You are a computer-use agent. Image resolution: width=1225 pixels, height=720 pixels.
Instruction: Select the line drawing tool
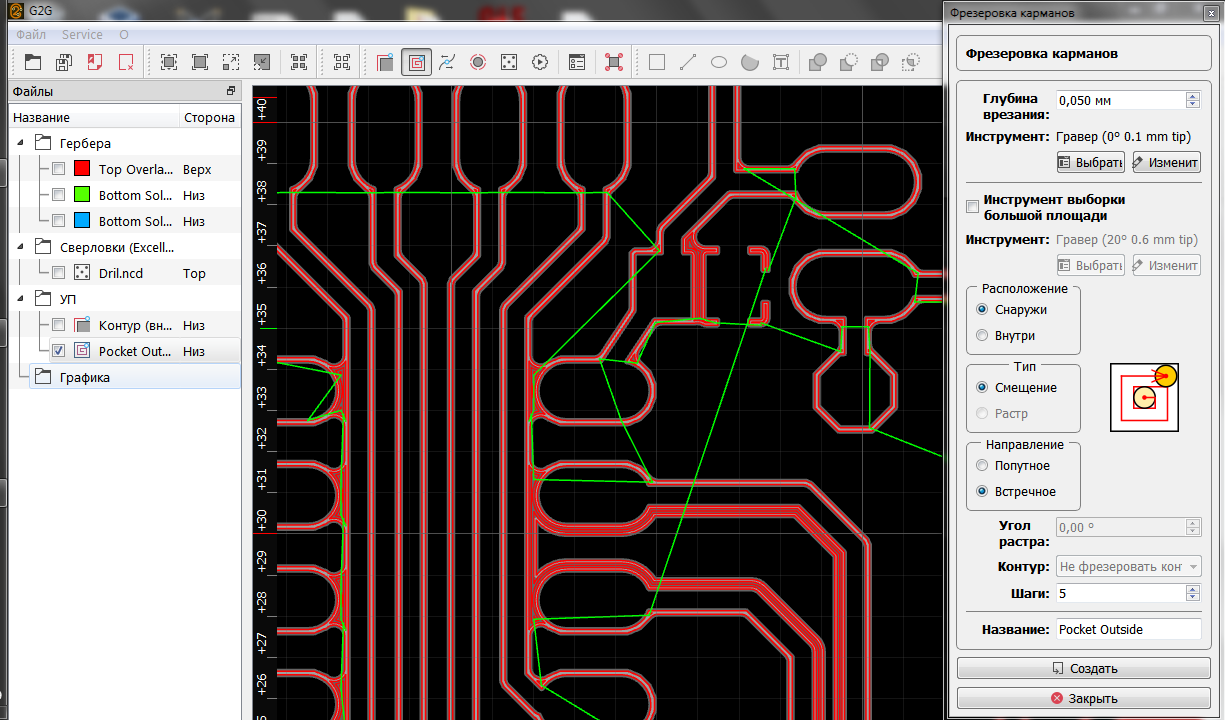(688, 62)
